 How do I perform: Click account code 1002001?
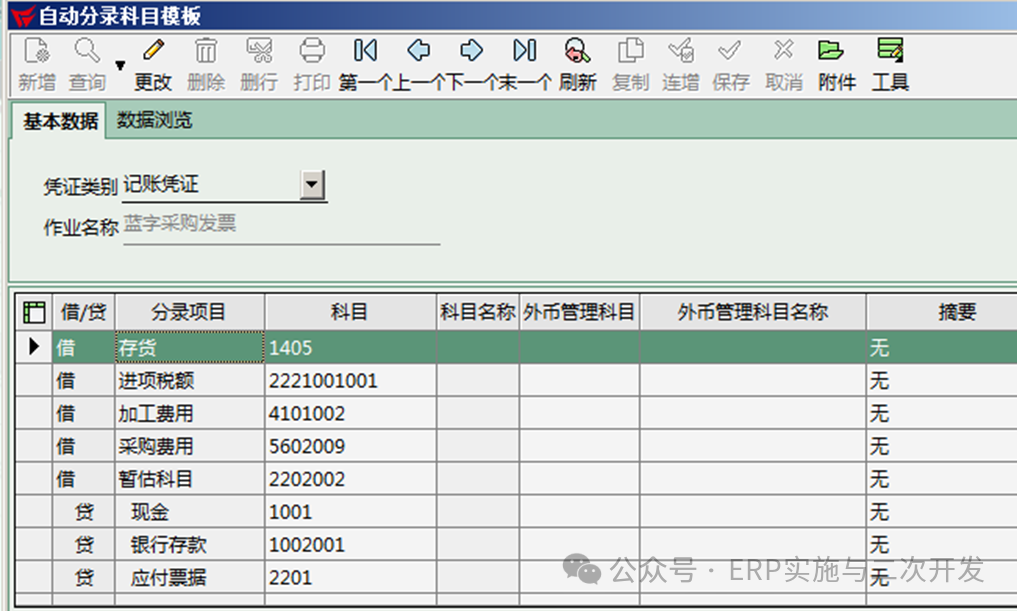[307, 545]
